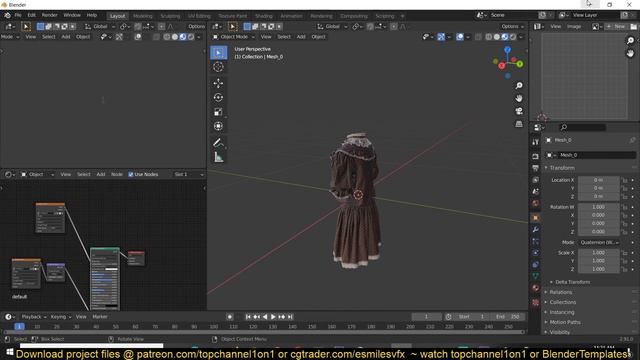Switch to the Shading workspace tab

pos(264,16)
